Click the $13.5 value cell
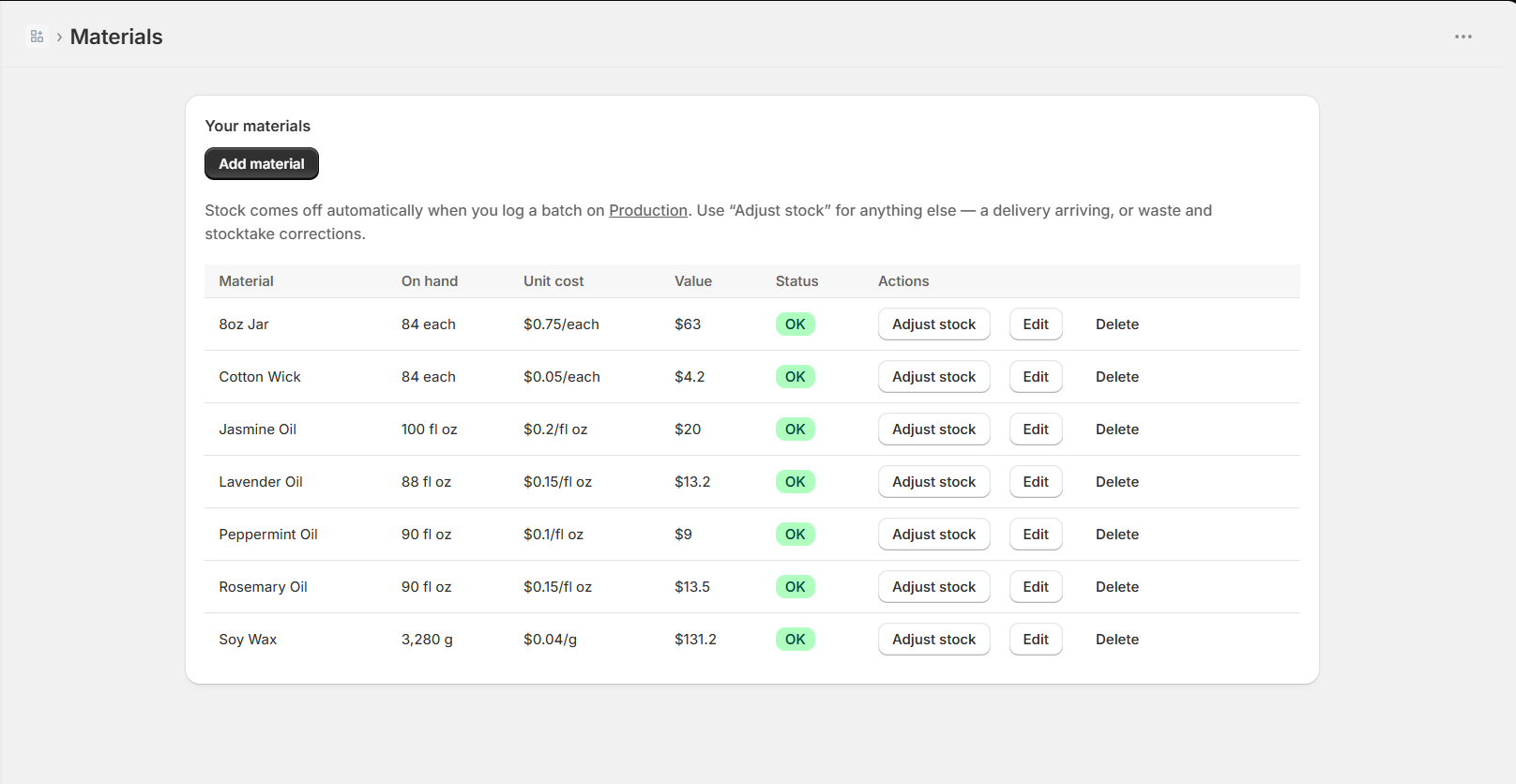Image resolution: width=1516 pixels, height=784 pixels. point(692,587)
